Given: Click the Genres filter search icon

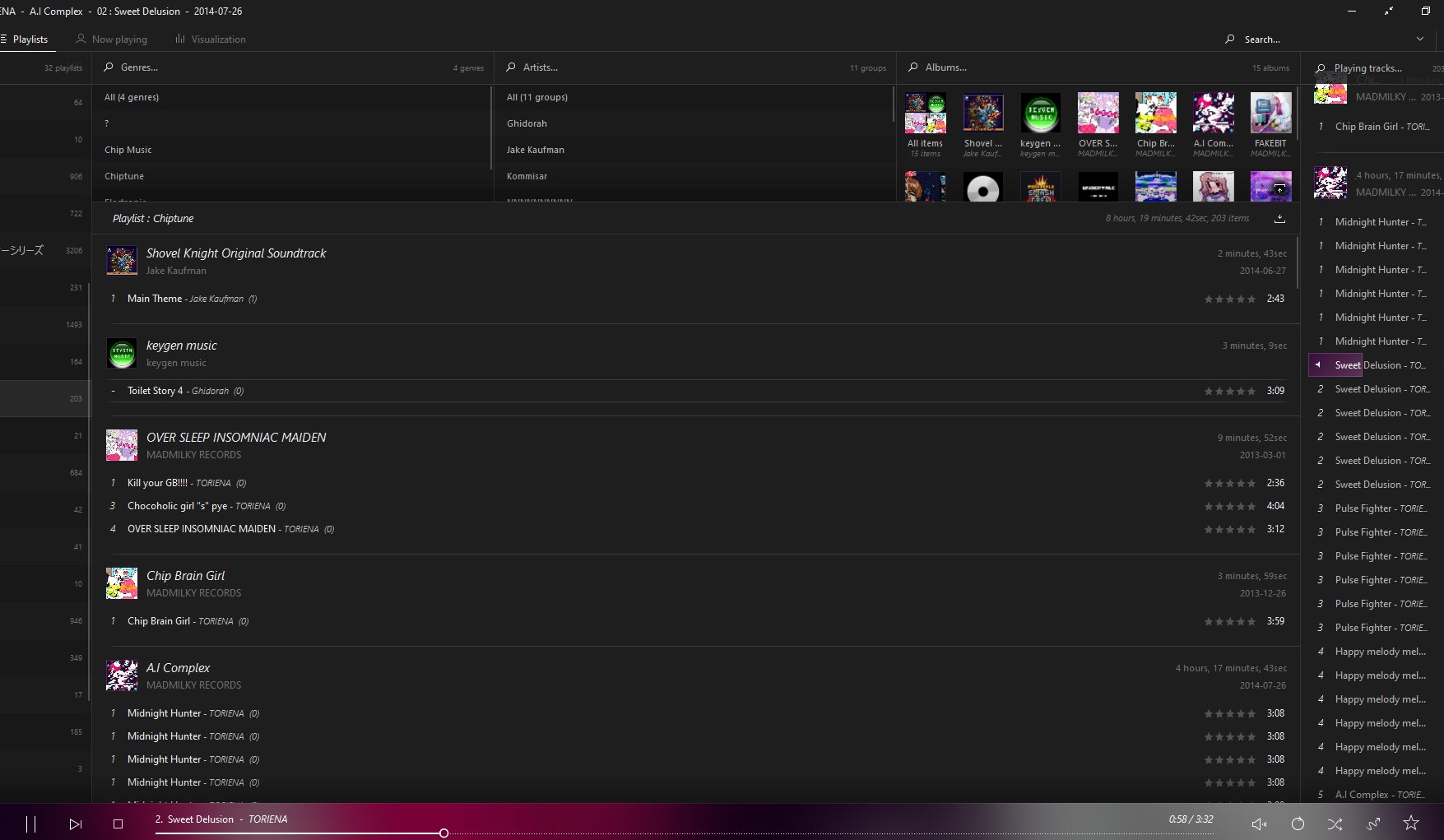Looking at the screenshot, I should point(109,67).
